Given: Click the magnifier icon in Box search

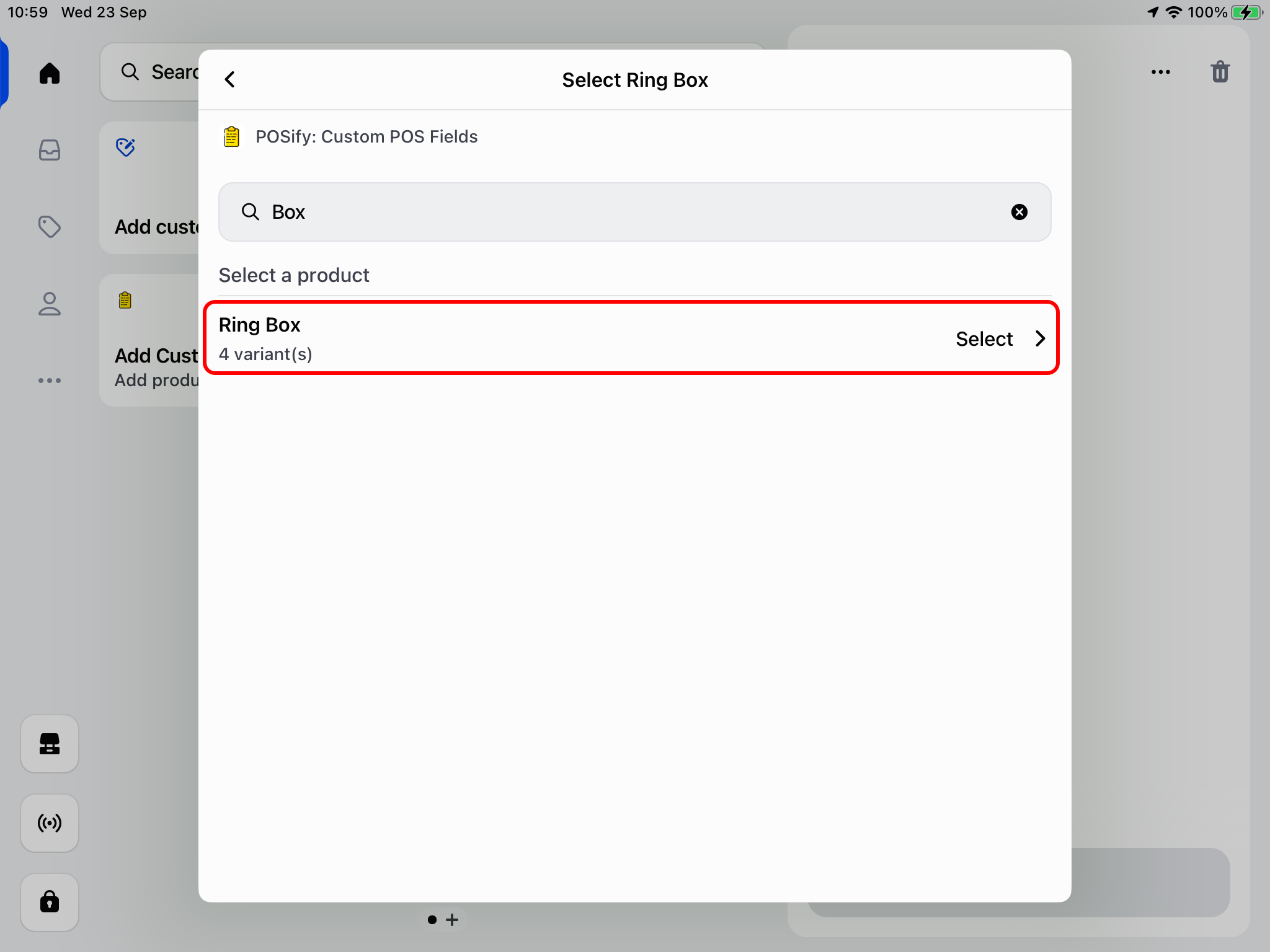Looking at the screenshot, I should pyautogui.click(x=251, y=212).
